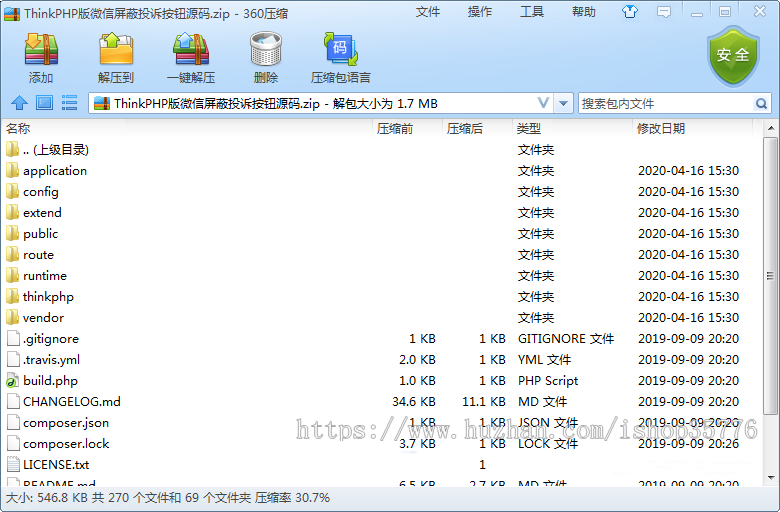780x512 pixels.
Task: Select the .gitignore file icon
Action: 13,338
